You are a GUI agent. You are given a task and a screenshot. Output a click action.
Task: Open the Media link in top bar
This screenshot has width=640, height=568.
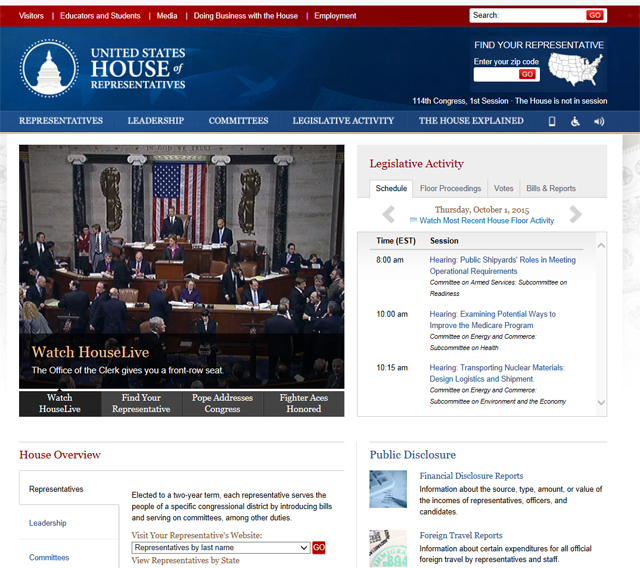167,16
